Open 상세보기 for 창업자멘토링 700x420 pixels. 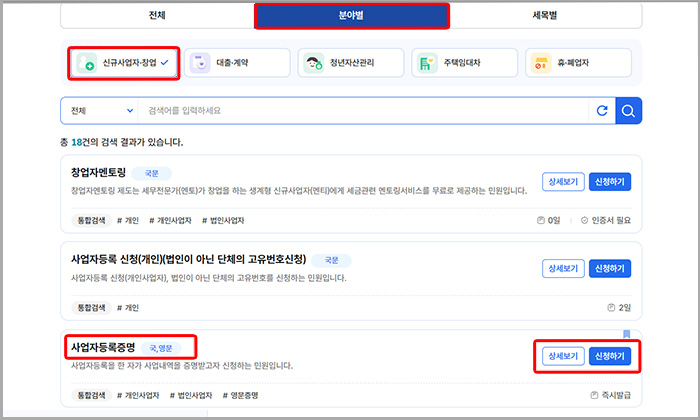point(563,182)
